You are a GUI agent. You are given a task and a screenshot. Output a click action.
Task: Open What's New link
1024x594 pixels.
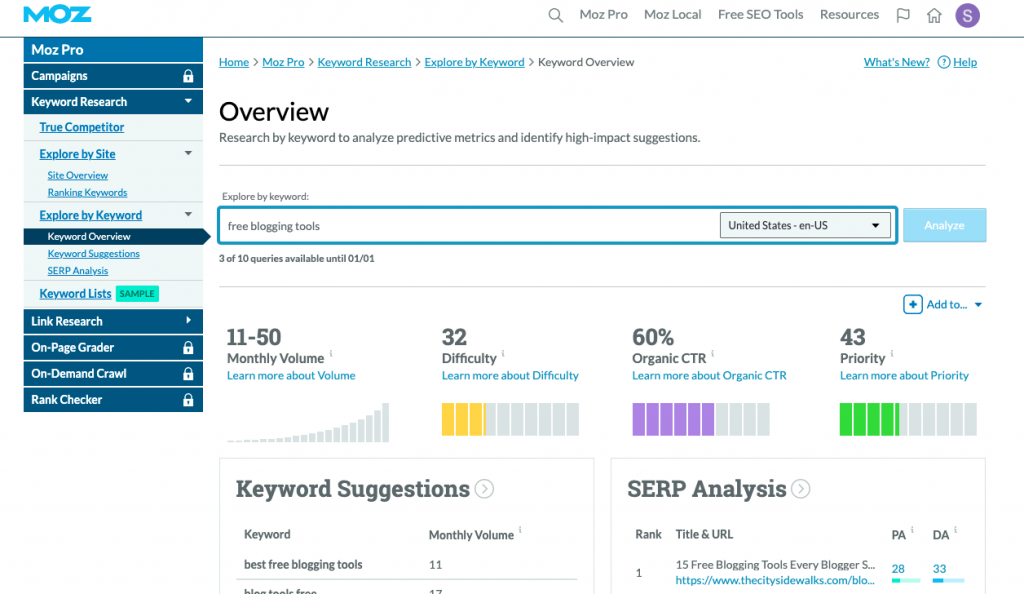(897, 62)
